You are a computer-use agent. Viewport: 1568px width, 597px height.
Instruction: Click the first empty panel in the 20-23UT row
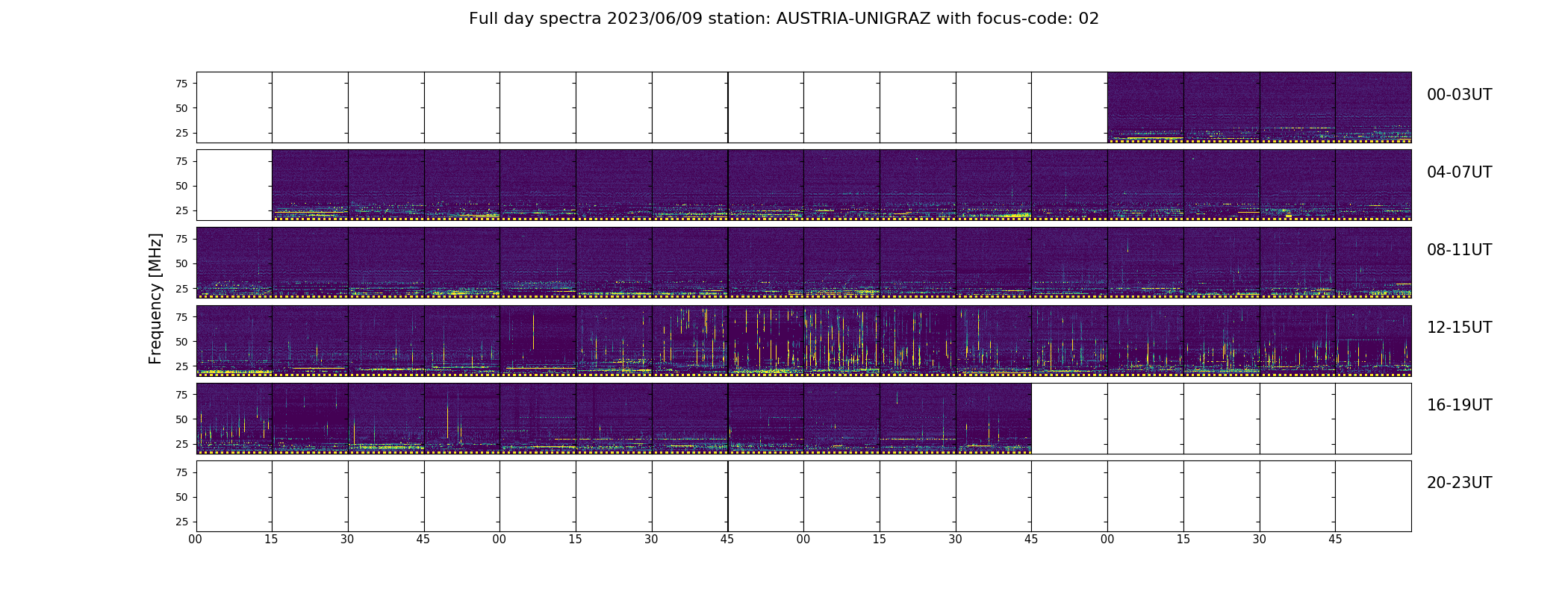pyautogui.click(x=234, y=496)
